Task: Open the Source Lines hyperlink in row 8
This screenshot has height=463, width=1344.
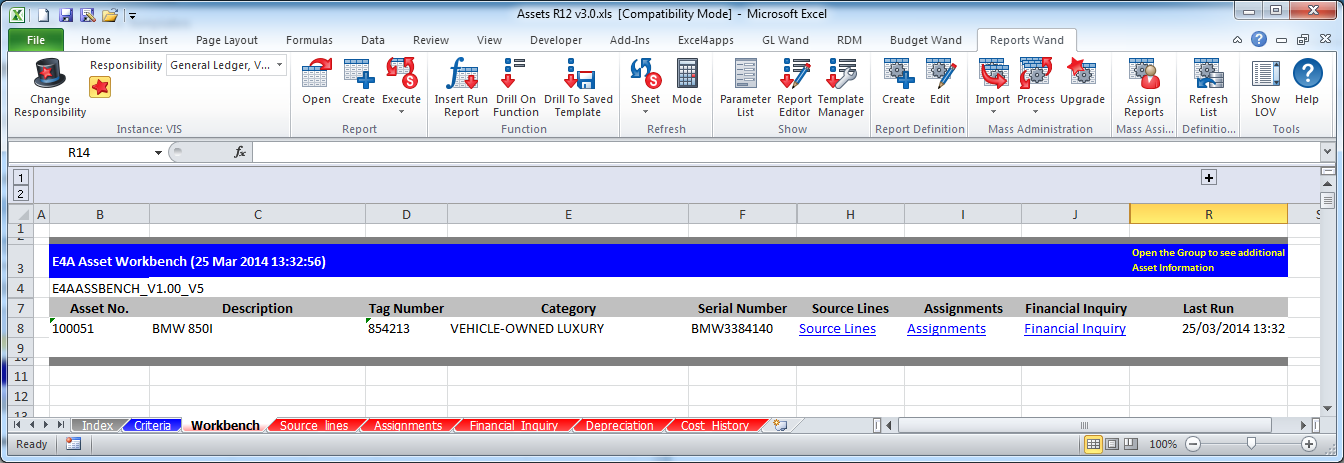Action: pyautogui.click(x=837, y=328)
